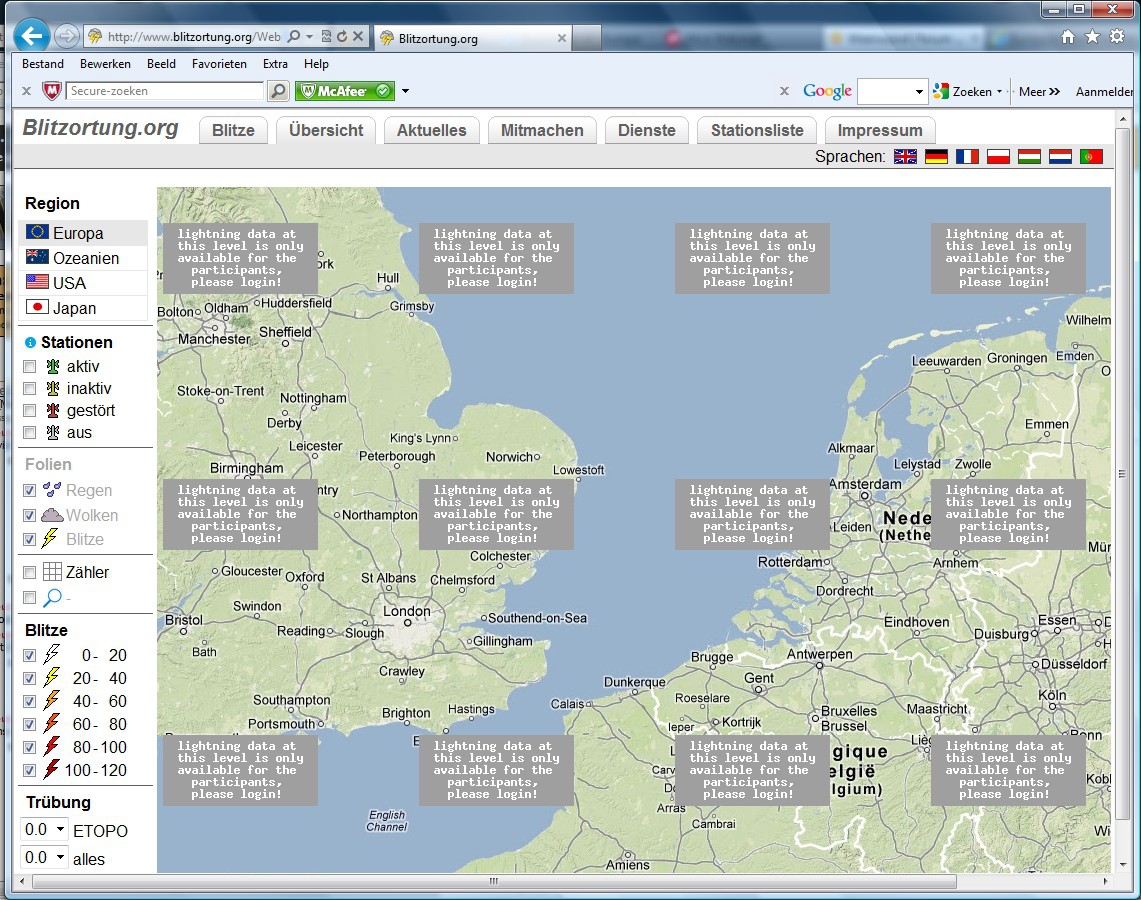Open the alles Trübung dropdown
The image size is (1141, 900).
(x=44, y=858)
